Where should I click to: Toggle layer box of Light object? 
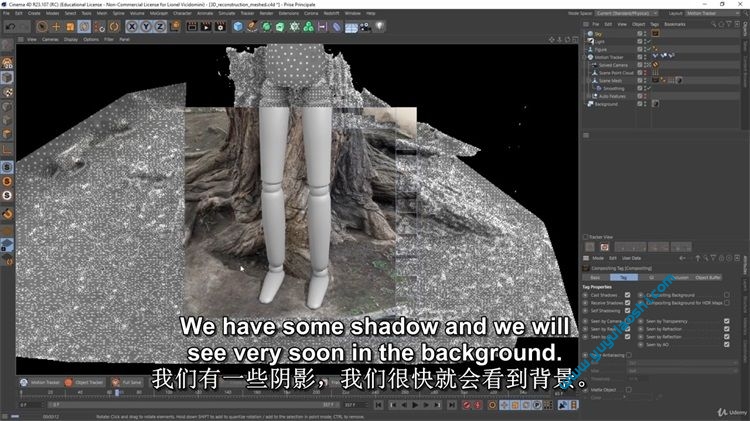pyautogui.click(x=640, y=42)
